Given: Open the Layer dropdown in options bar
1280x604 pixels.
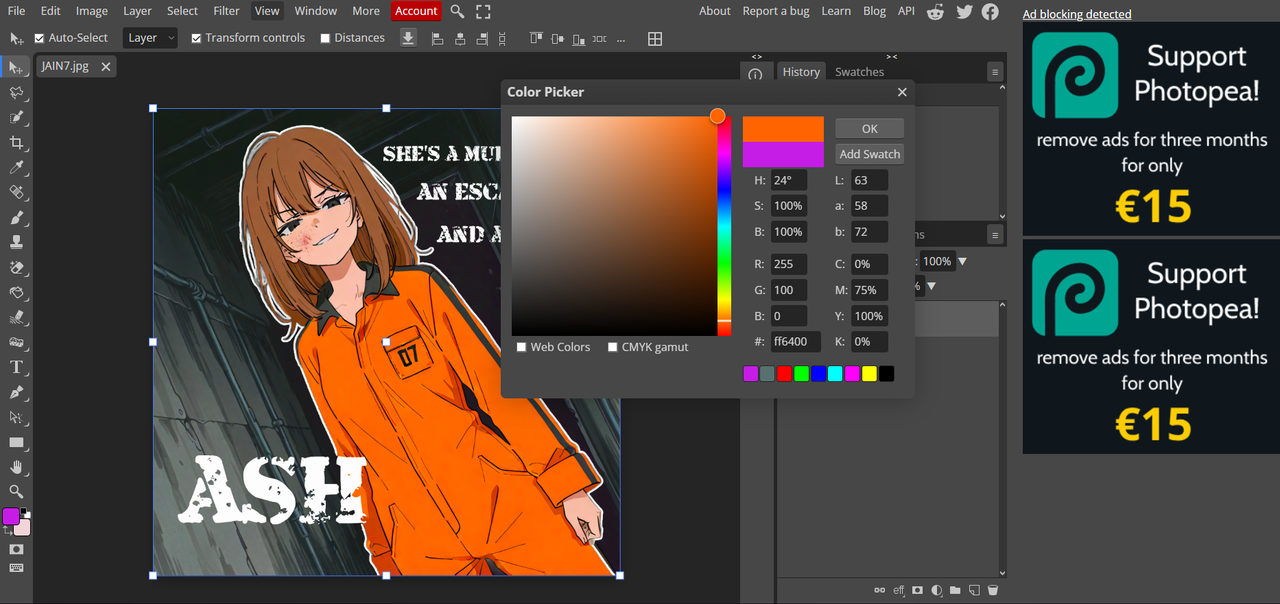Looking at the screenshot, I should coord(151,38).
